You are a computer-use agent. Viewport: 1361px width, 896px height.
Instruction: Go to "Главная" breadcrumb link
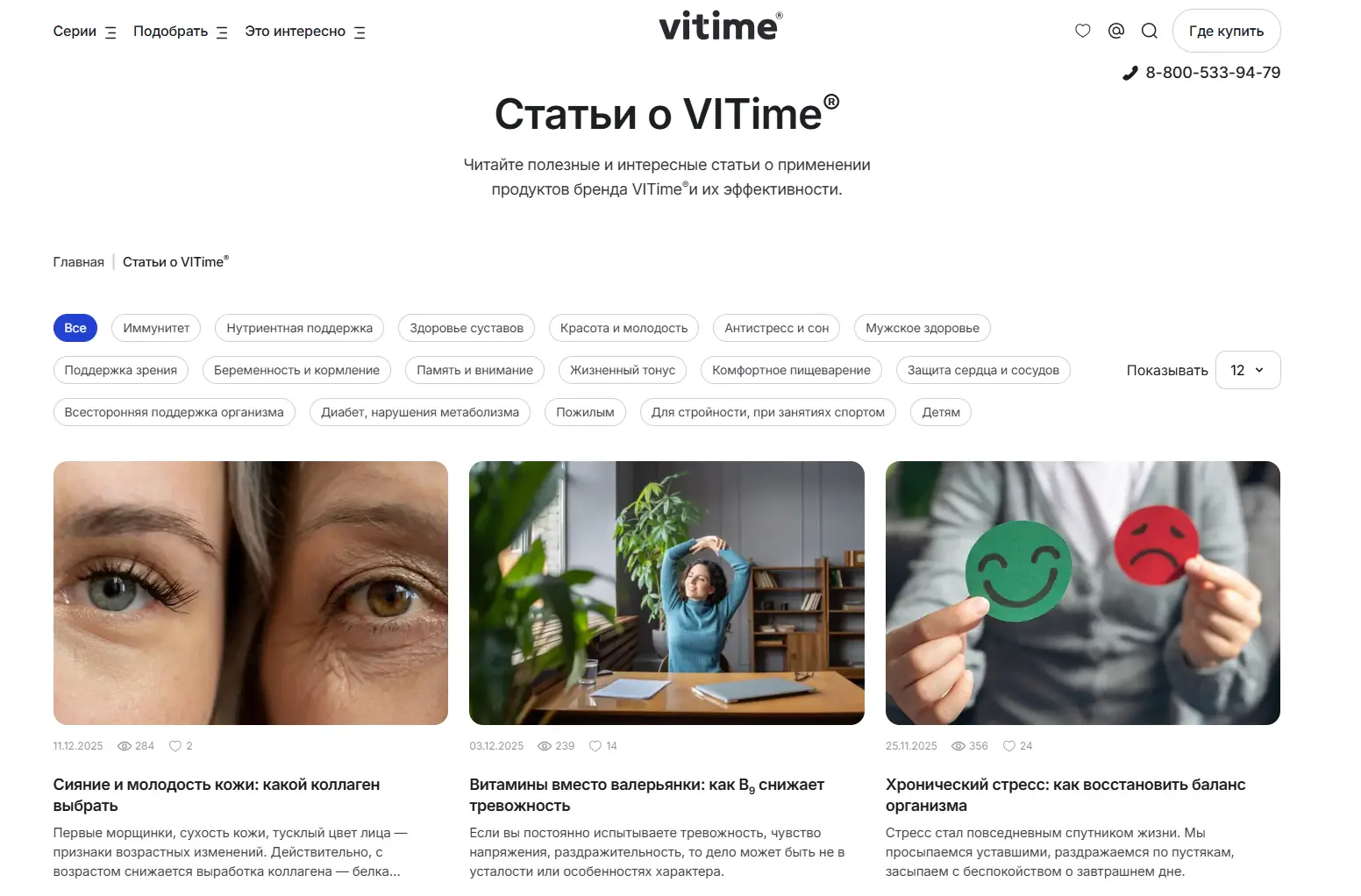[x=78, y=262]
